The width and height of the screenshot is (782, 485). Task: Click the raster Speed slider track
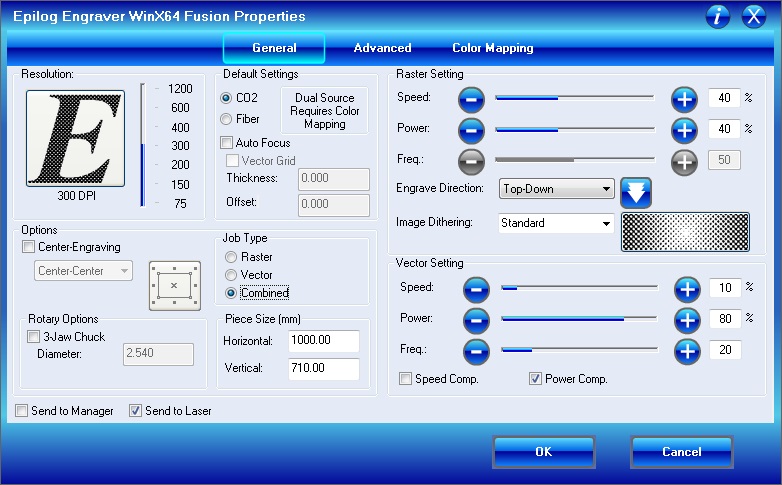coord(575,98)
